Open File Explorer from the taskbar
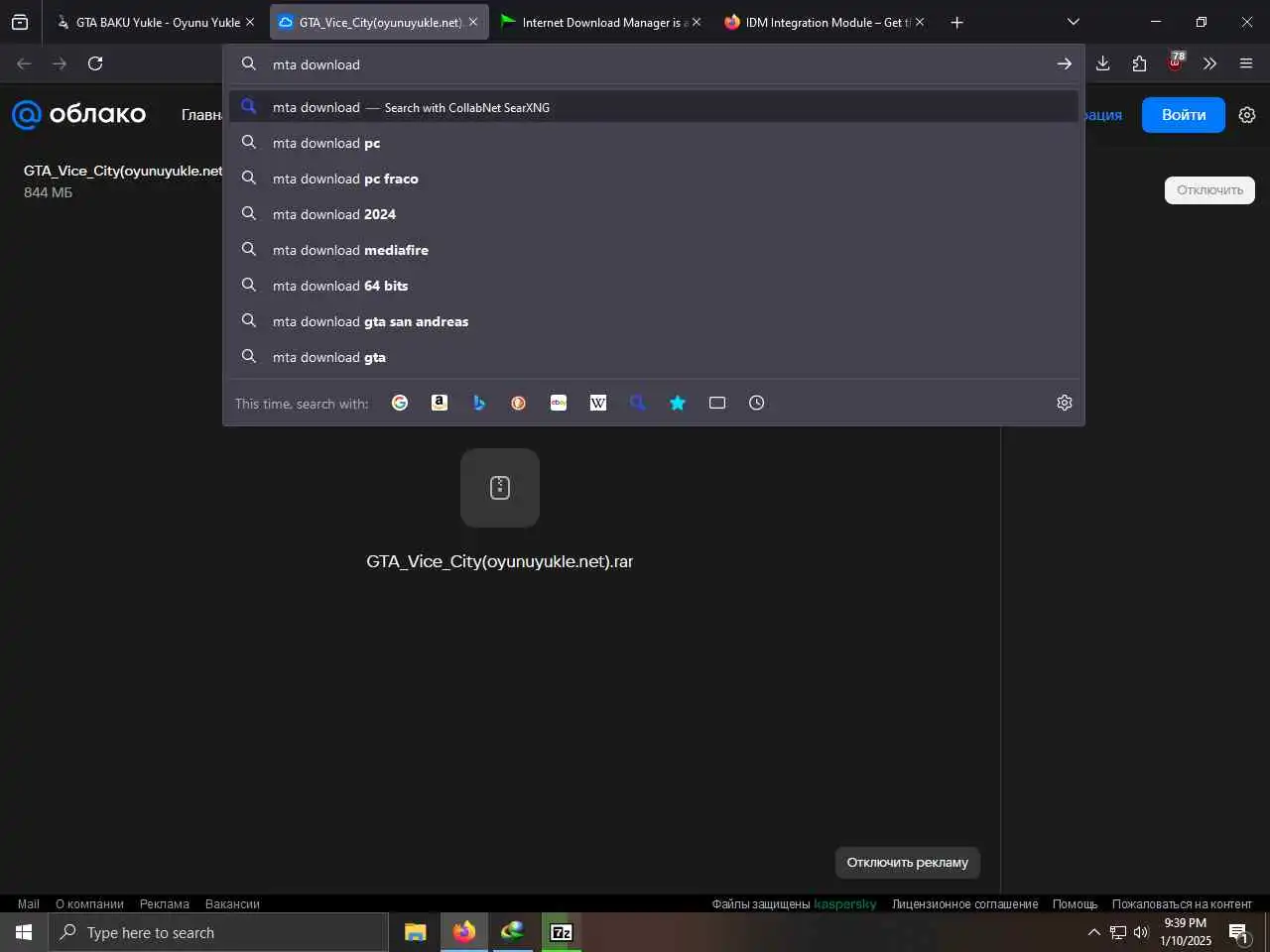 (416, 932)
